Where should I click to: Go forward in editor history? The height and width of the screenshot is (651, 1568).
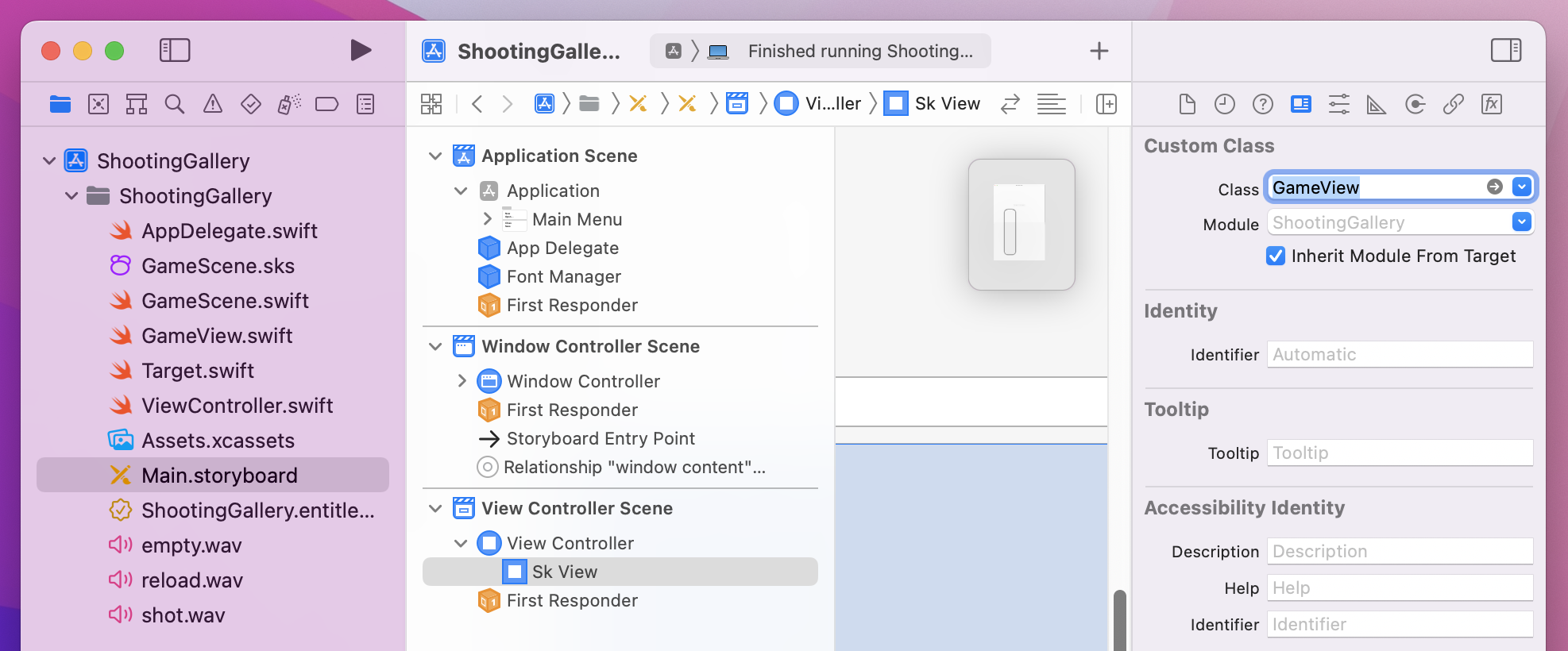(x=508, y=104)
